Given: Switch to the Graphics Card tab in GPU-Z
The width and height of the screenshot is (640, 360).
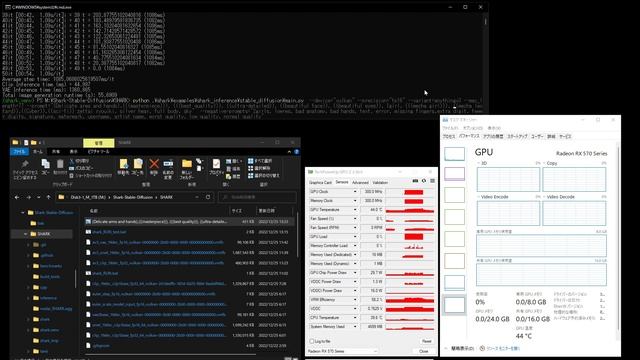Looking at the screenshot, I should pyautogui.click(x=320, y=182).
